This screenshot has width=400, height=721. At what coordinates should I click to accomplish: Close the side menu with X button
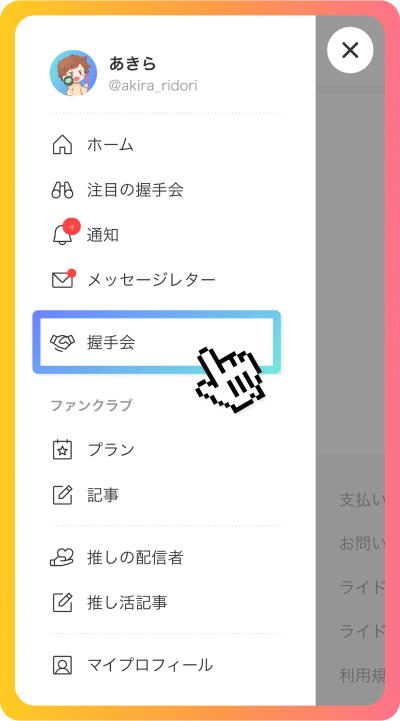click(x=350, y=50)
